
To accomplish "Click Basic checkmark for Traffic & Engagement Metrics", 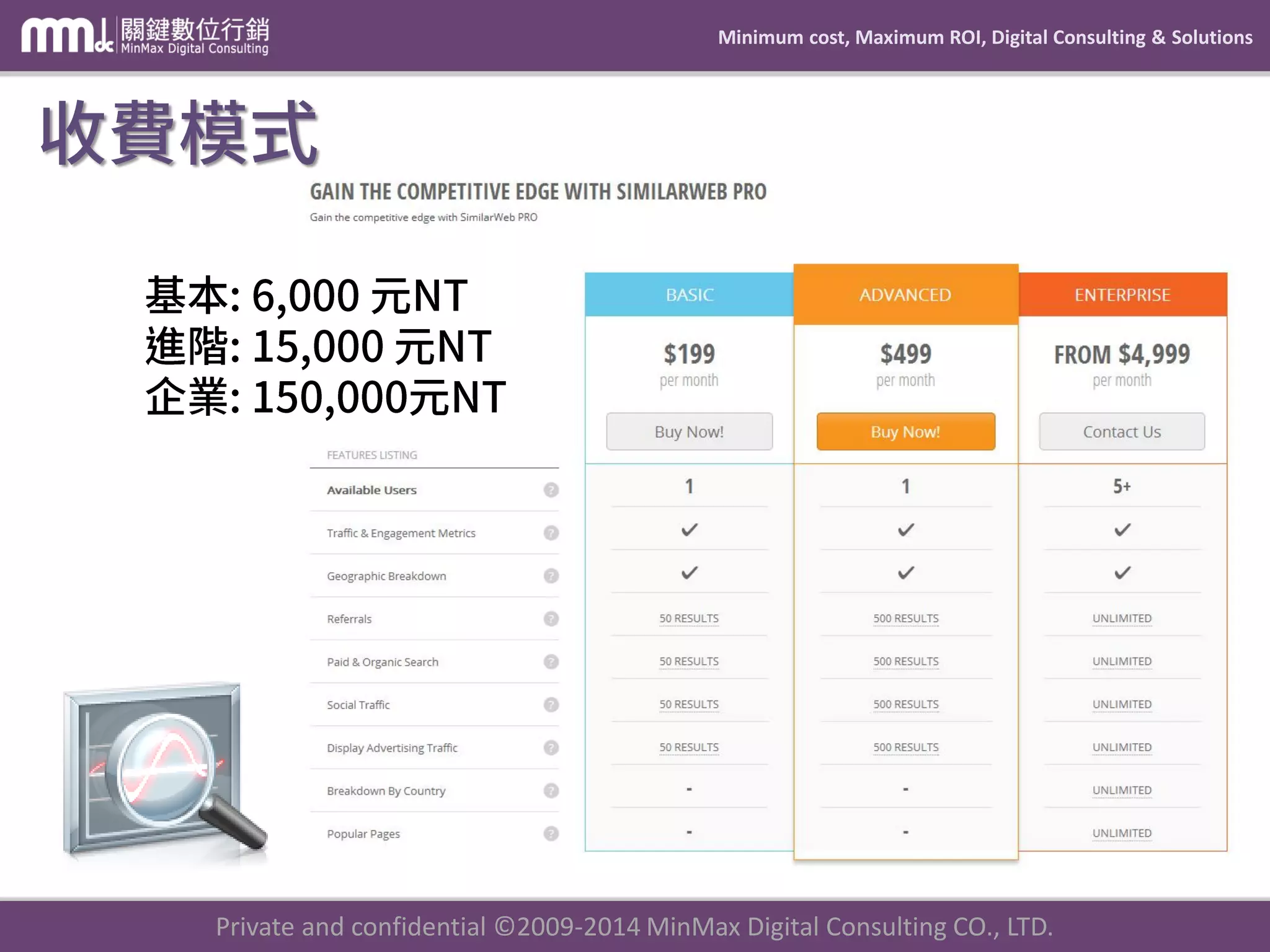I will tap(689, 530).
